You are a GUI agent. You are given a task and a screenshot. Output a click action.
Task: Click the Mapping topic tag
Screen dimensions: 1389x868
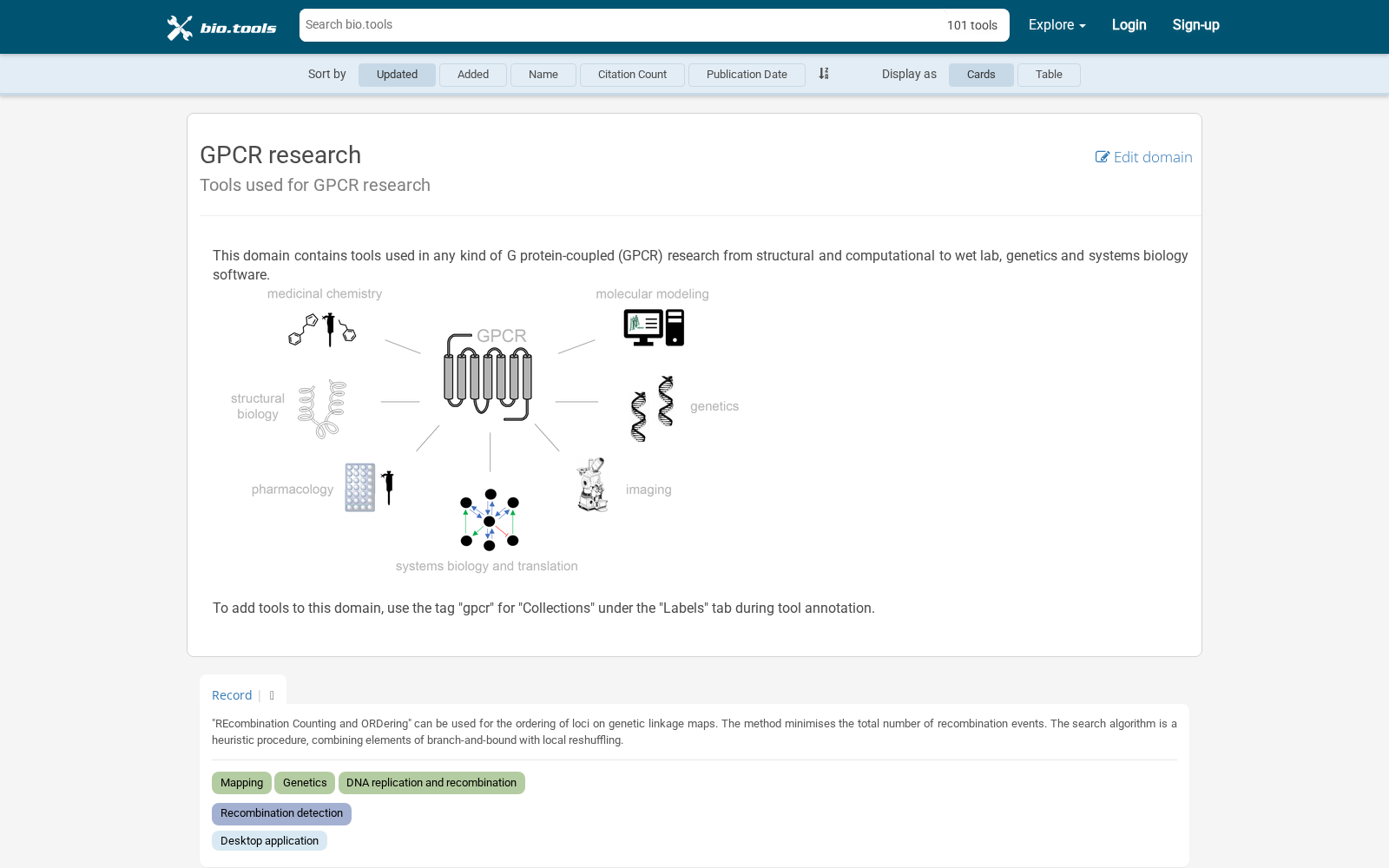pyautogui.click(x=241, y=783)
